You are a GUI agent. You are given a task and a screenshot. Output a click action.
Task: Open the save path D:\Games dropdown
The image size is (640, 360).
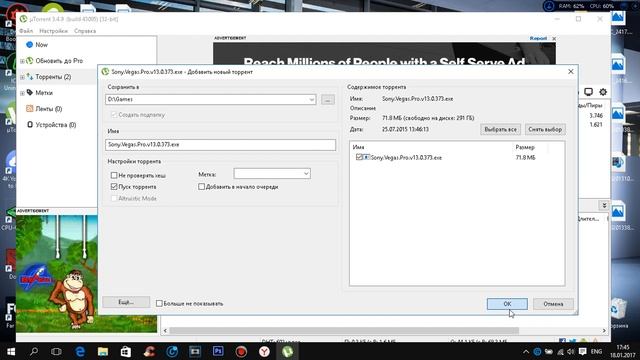[311, 99]
